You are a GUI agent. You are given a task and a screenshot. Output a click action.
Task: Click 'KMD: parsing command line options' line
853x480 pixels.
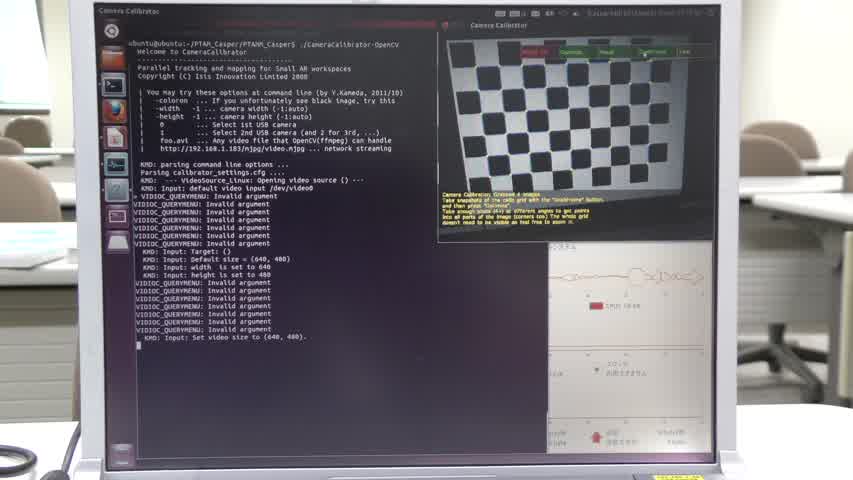click(x=214, y=164)
